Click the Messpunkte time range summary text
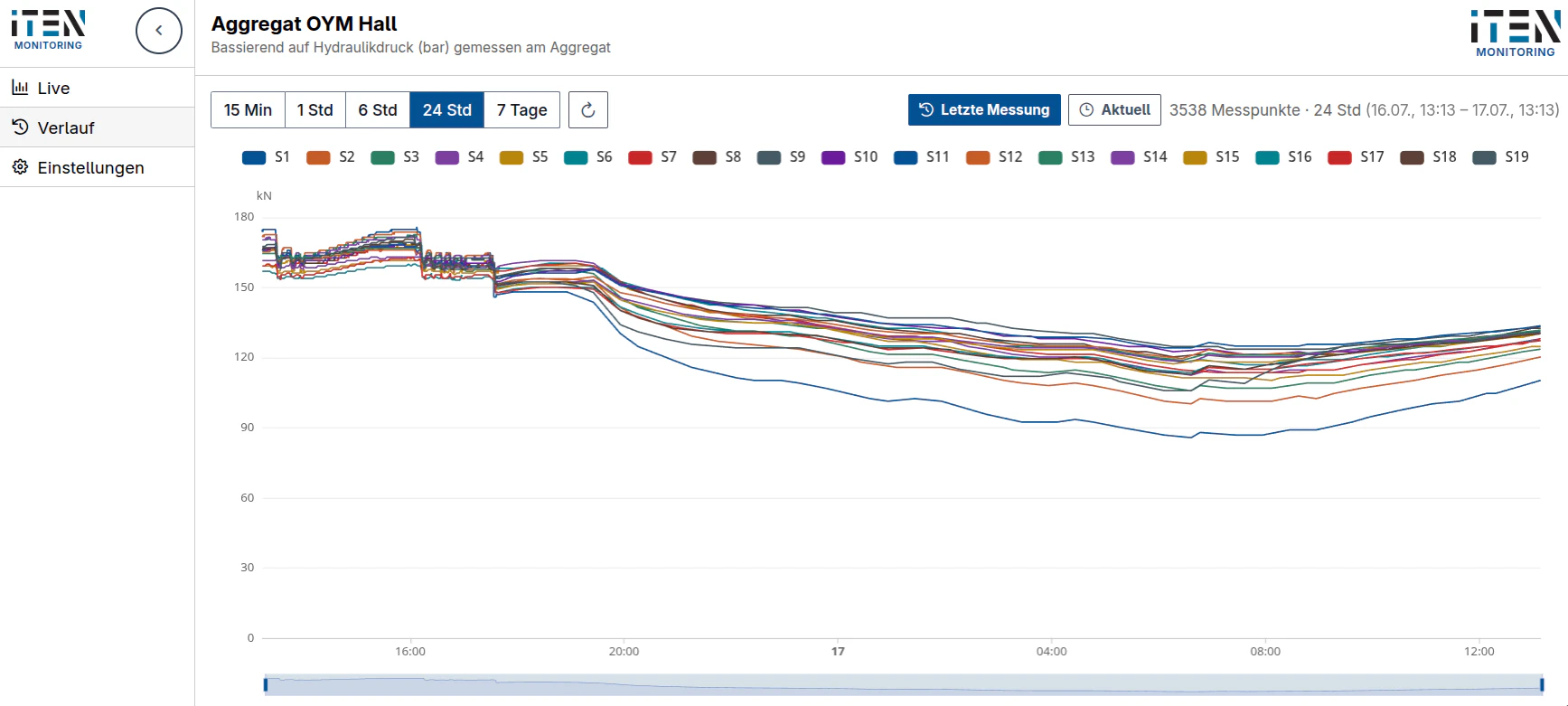This screenshot has width=1568, height=706. click(x=1365, y=110)
